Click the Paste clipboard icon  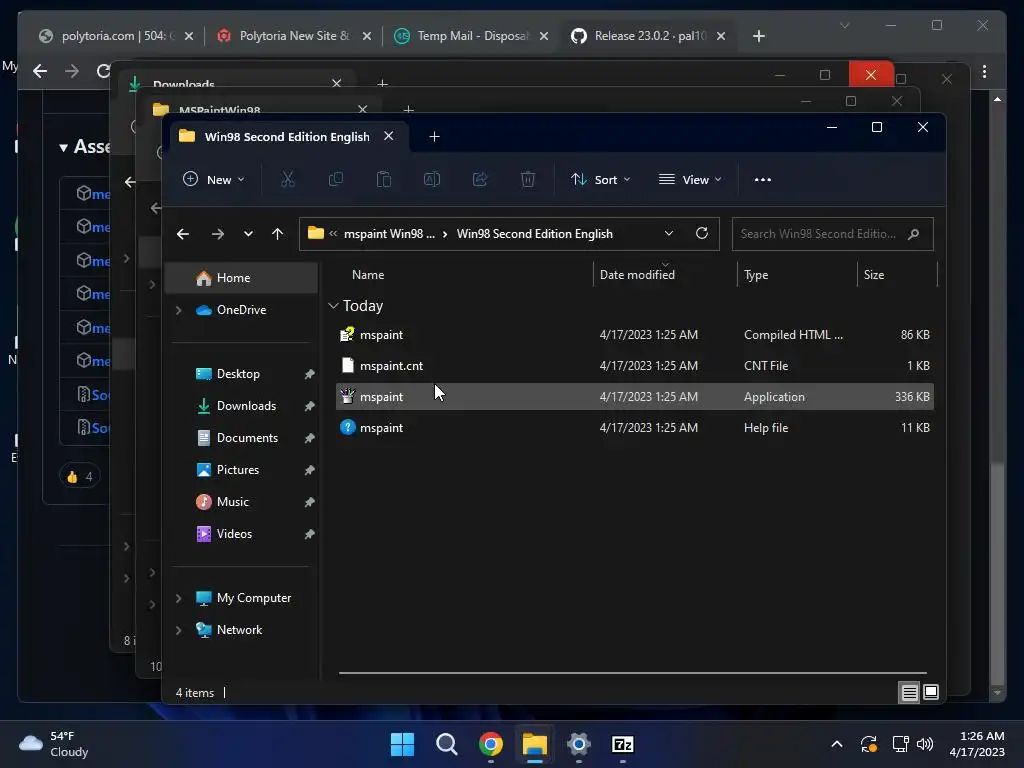click(x=384, y=180)
